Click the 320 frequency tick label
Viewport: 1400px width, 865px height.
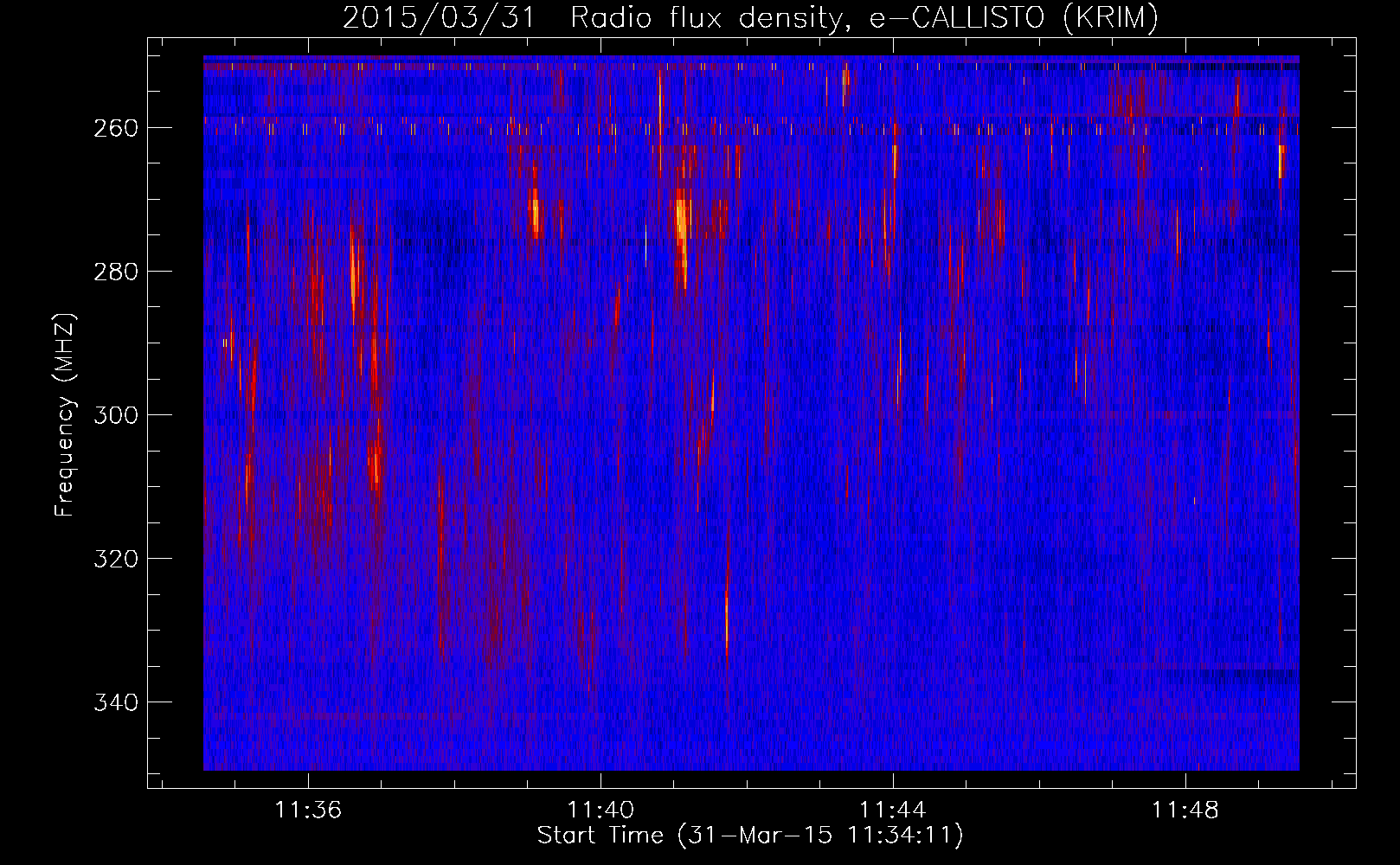tap(116, 559)
